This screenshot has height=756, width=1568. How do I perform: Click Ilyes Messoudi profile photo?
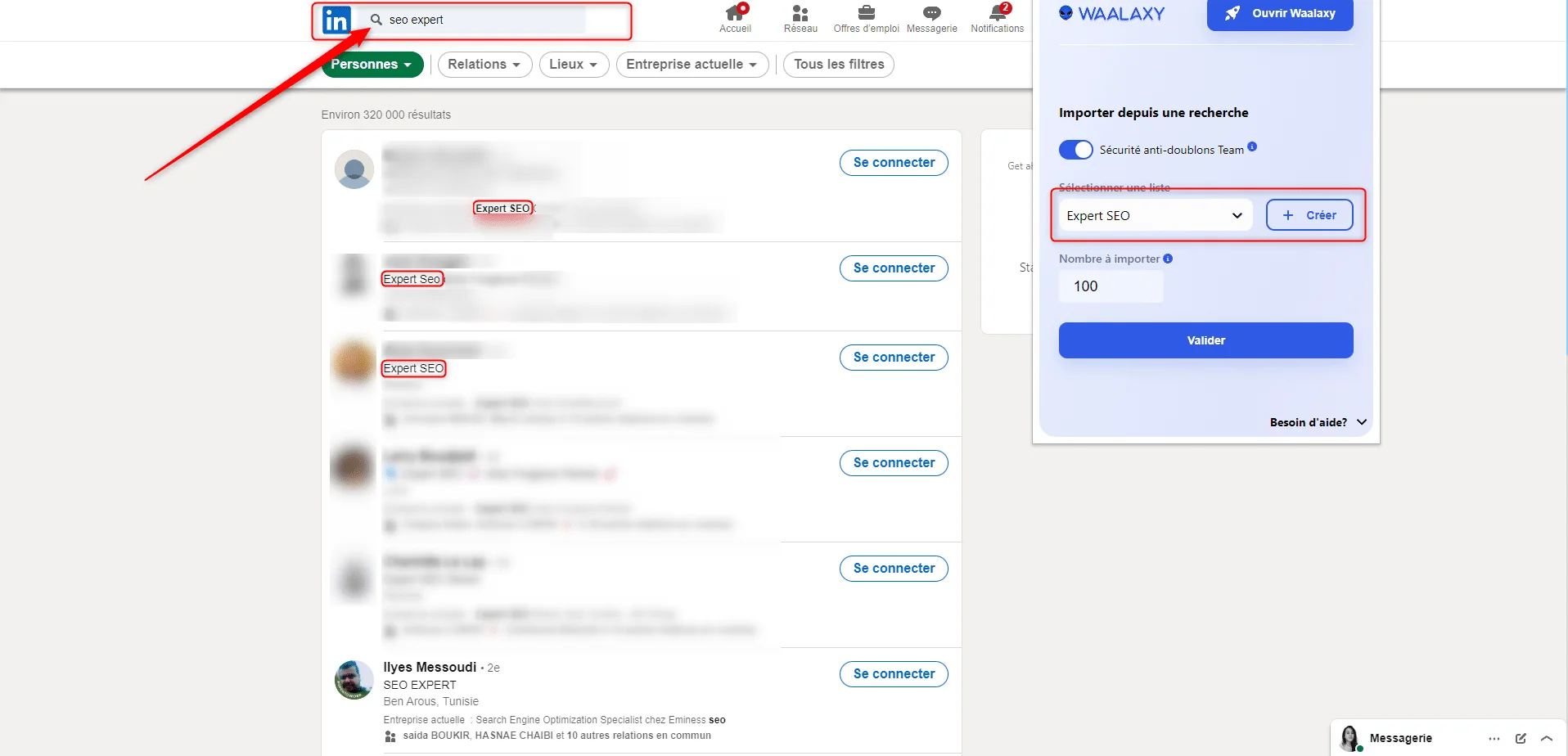pos(354,680)
